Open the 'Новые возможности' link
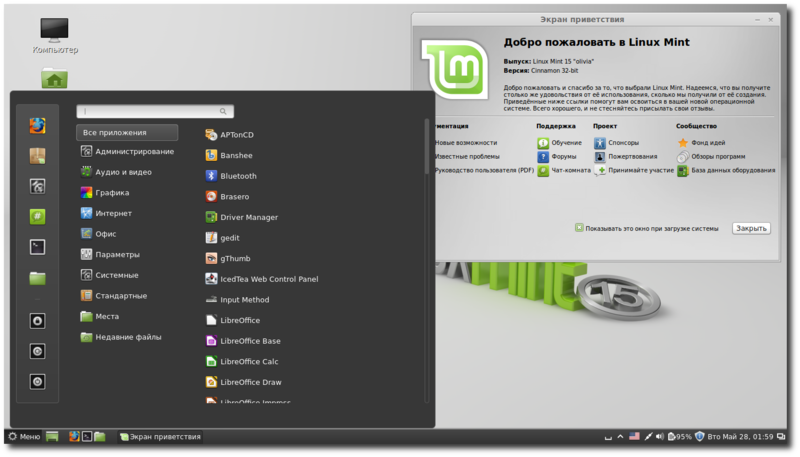This screenshot has width=800, height=457. [466, 143]
